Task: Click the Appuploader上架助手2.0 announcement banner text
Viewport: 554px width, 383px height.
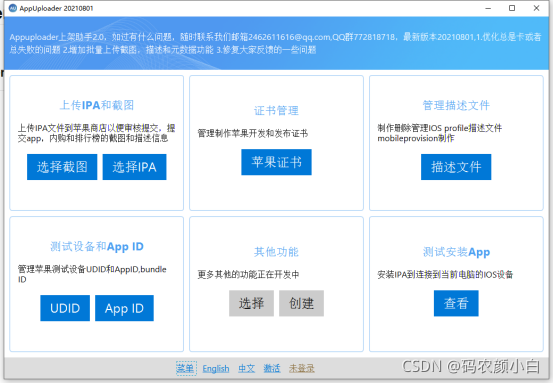Action: [275, 43]
